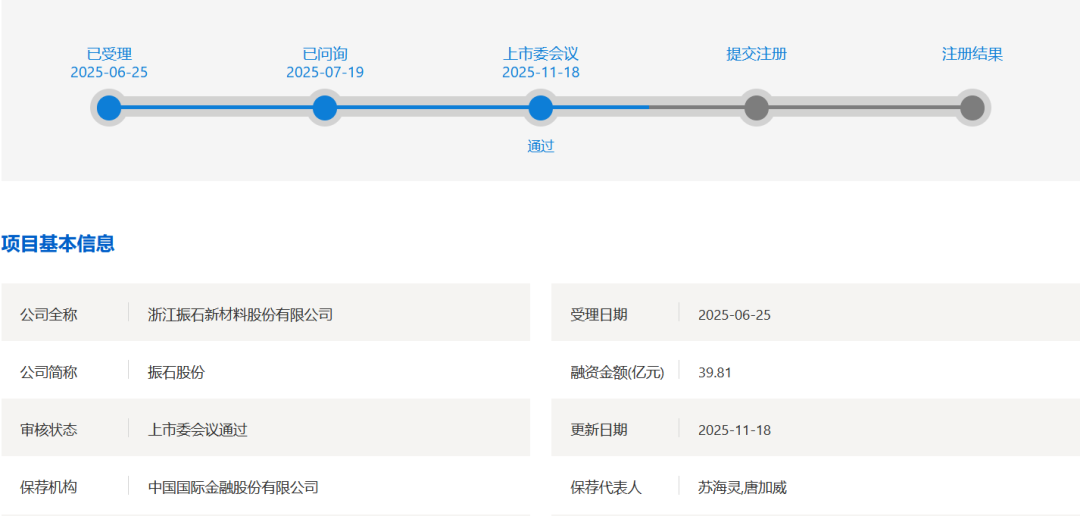This screenshot has height=516, width=1080.
Task: Click the 项目基本信息 section heading
Action: pos(58,243)
